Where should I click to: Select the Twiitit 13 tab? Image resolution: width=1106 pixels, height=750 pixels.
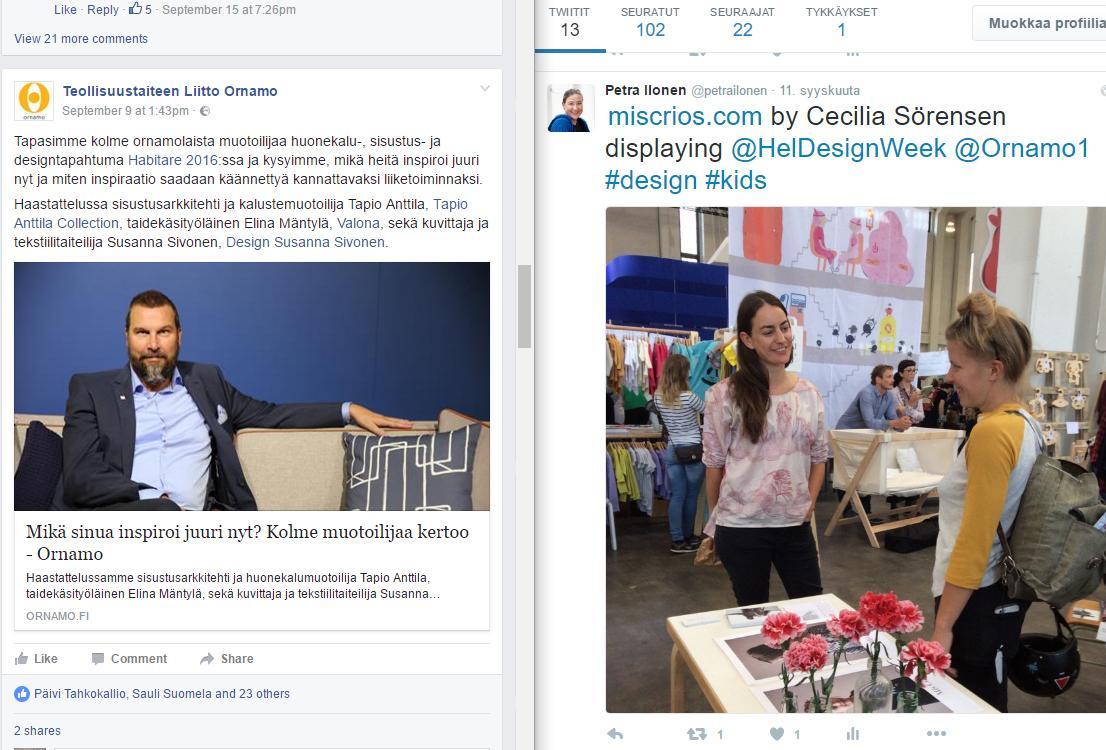tap(569, 23)
